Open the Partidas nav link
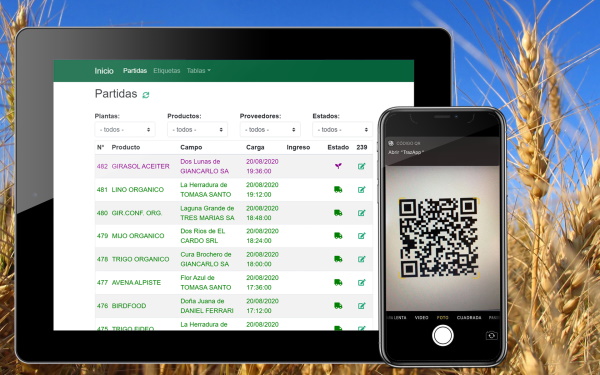600x375 pixels. coord(135,70)
